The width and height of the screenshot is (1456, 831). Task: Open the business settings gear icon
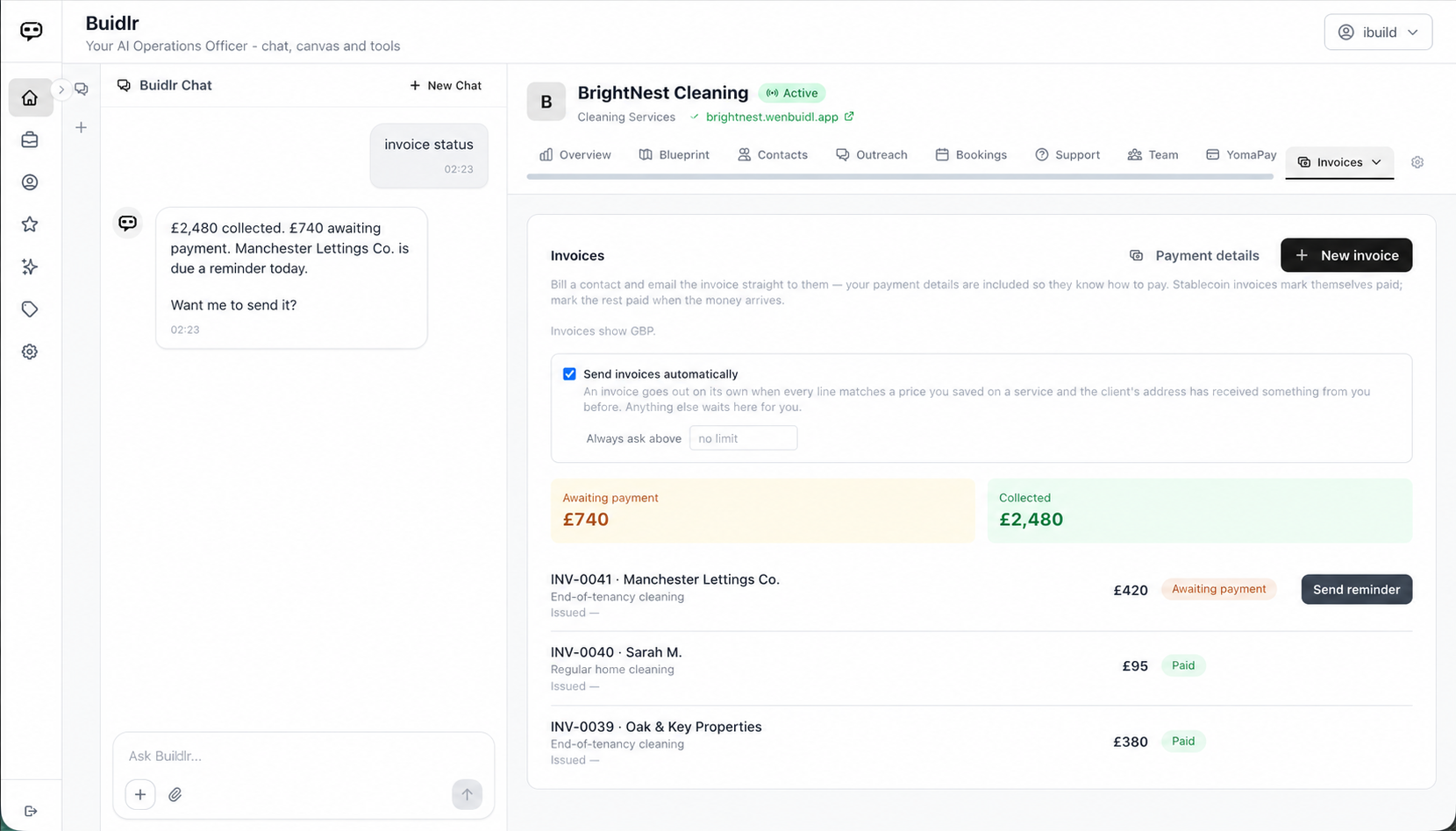click(x=1417, y=162)
